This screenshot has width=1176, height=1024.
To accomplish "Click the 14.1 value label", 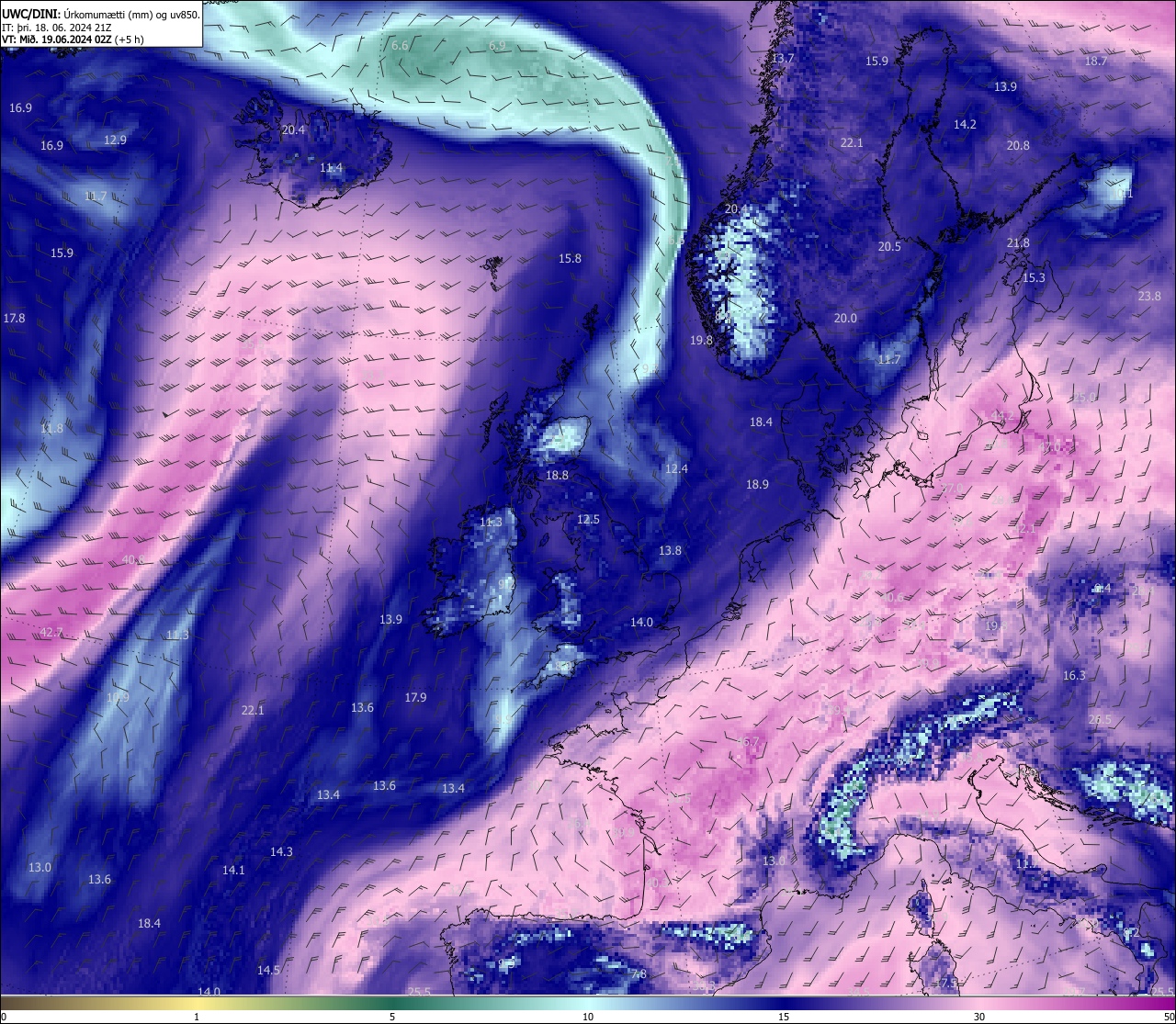I will click(x=233, y=871).
